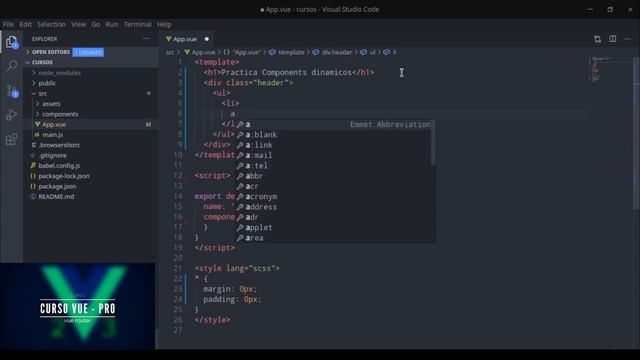Expand the assets folder
Viewport: 640px width, 360px height.
51,104
